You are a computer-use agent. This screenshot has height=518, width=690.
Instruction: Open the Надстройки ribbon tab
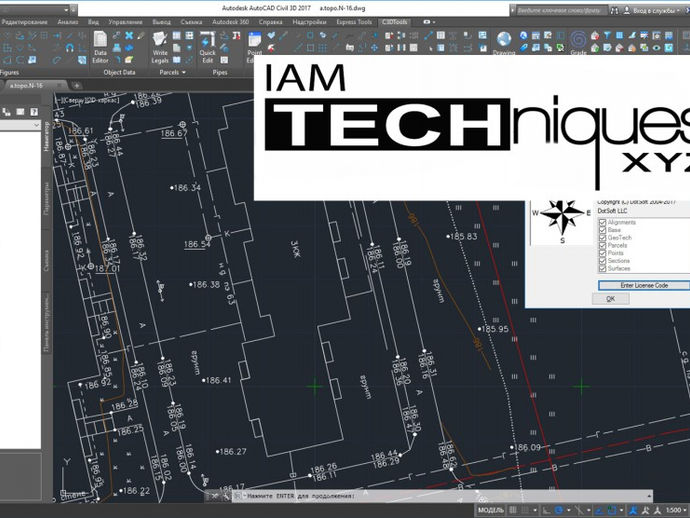click(x=309, y=22)
